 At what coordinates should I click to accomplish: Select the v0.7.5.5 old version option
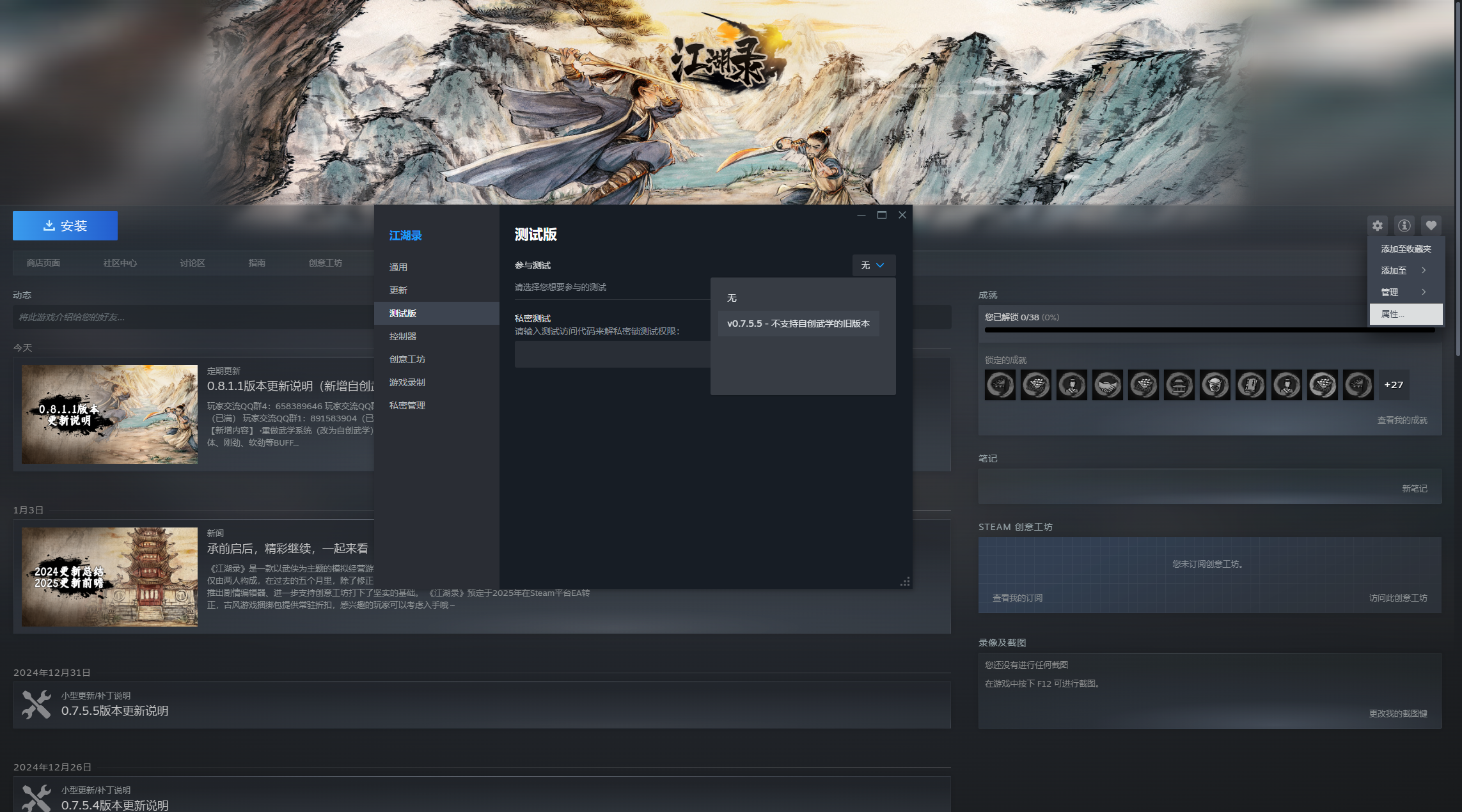coord(798,324)
